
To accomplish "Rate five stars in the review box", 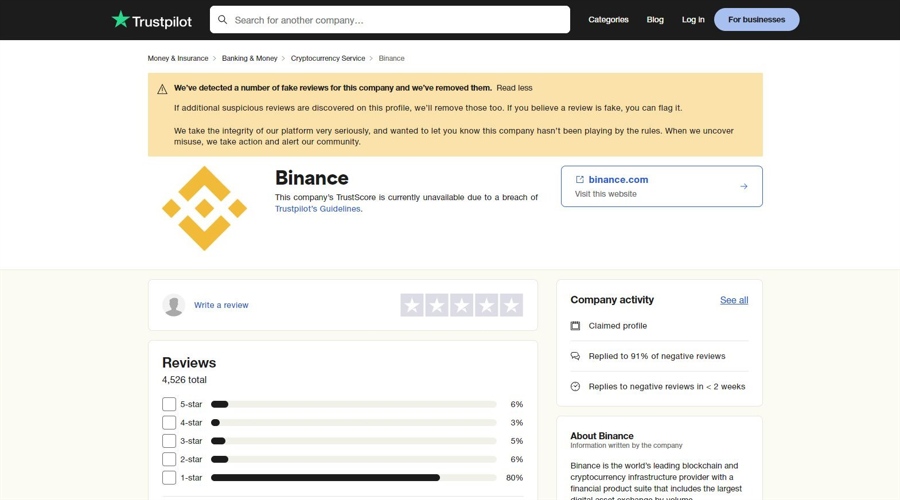I will 511,305.
